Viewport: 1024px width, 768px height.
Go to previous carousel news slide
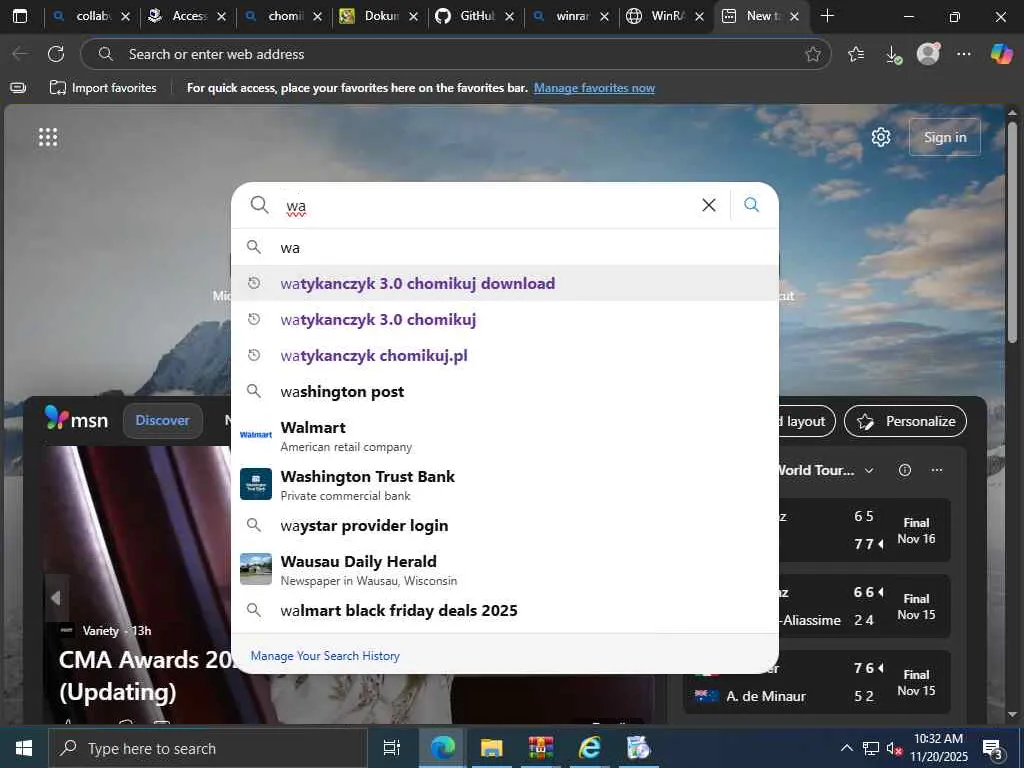[56, 598]
